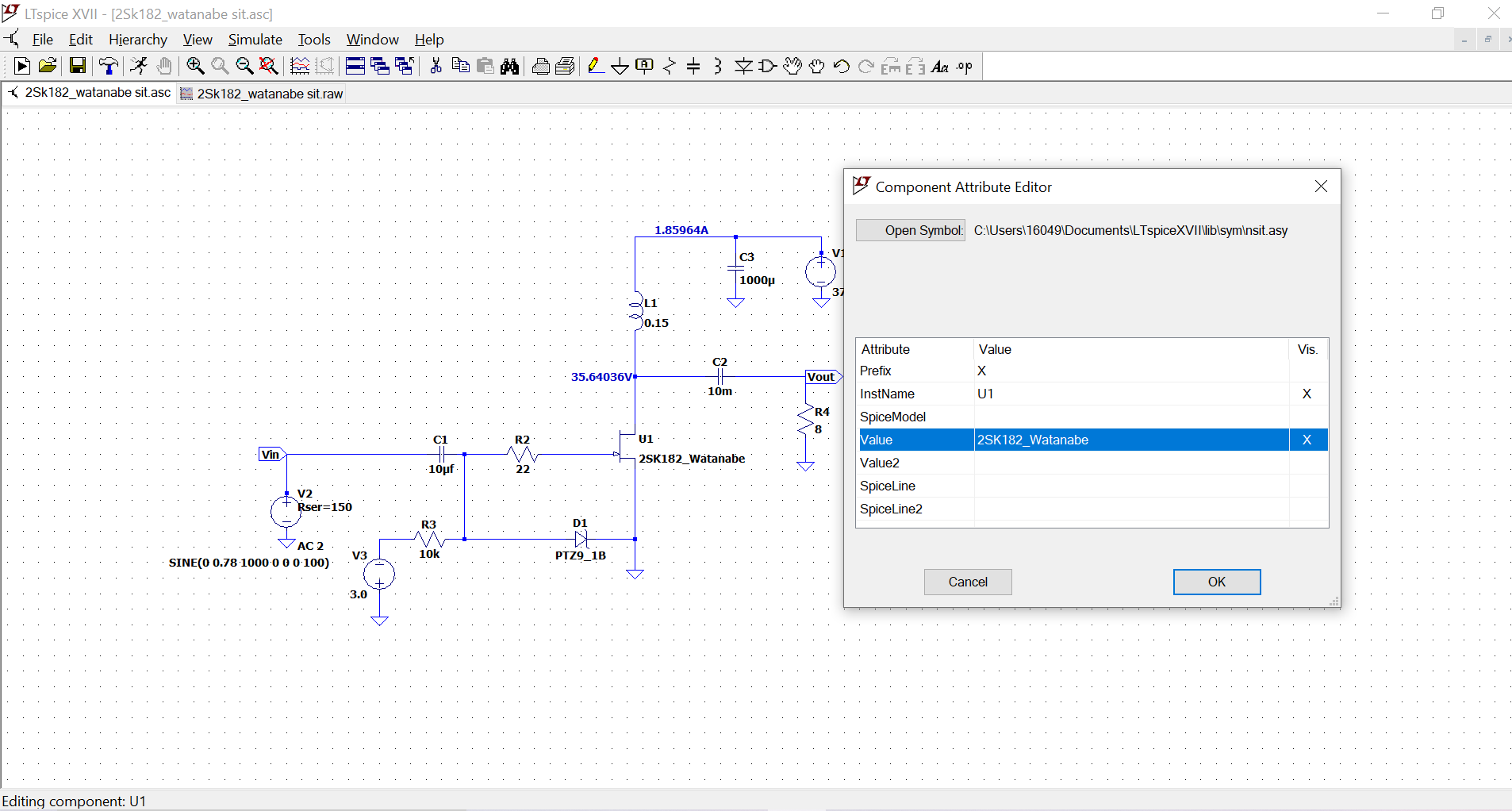Toggle visibility cell for Value2 row
Screen dimensions: 1512x811
click(1308, 463)
